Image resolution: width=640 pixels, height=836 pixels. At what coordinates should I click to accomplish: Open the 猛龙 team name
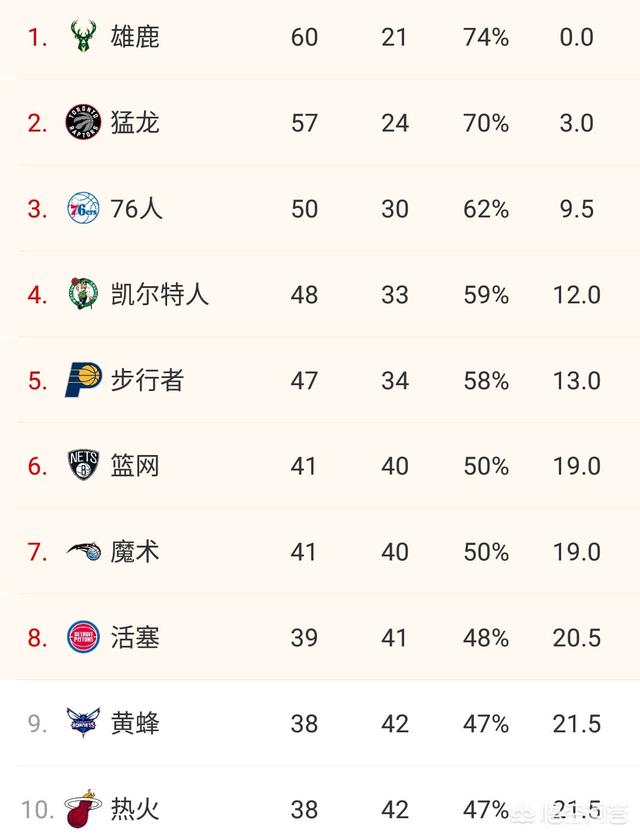(x=135, y=123)
